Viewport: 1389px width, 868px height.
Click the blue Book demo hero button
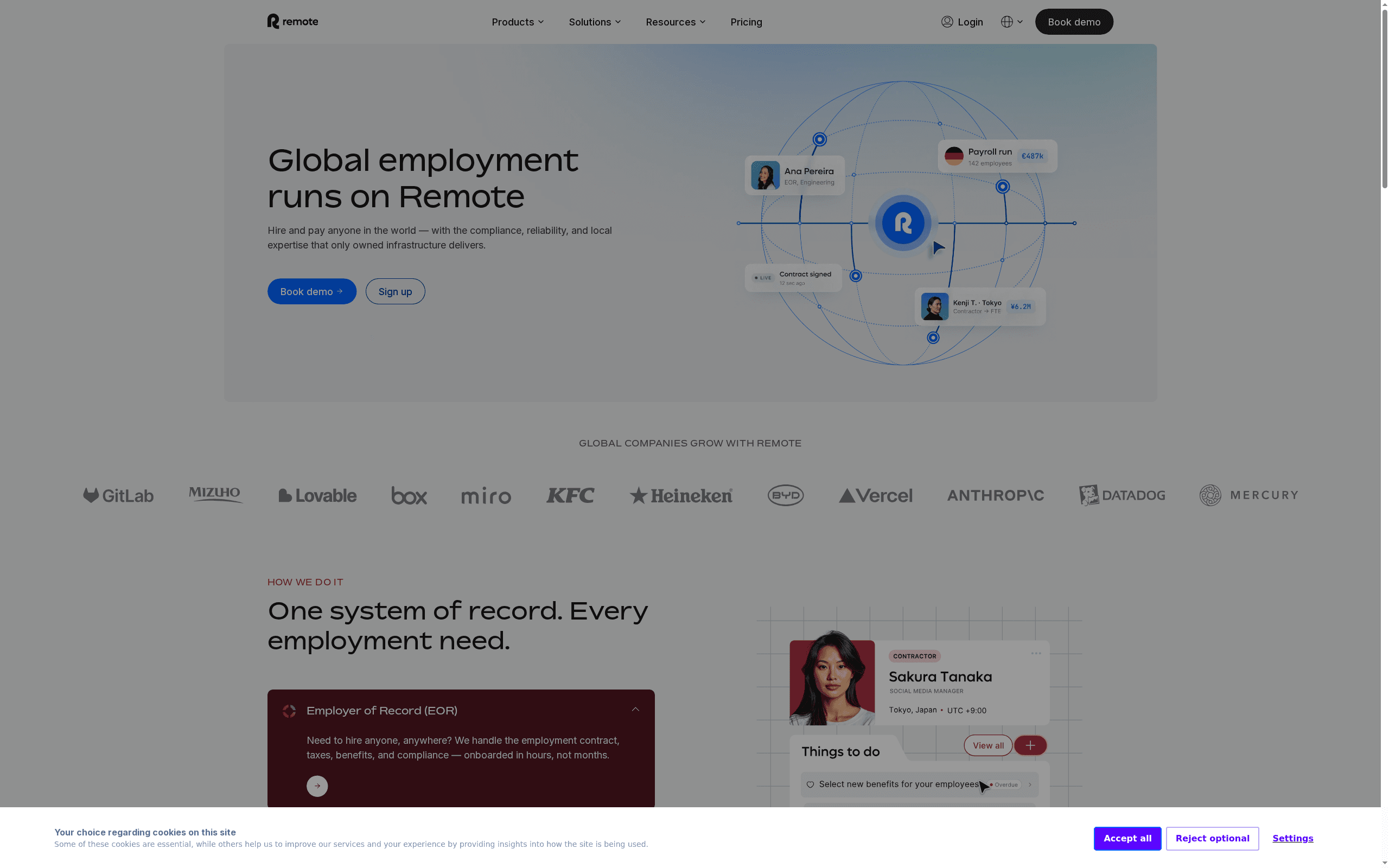tap(311, 292)
